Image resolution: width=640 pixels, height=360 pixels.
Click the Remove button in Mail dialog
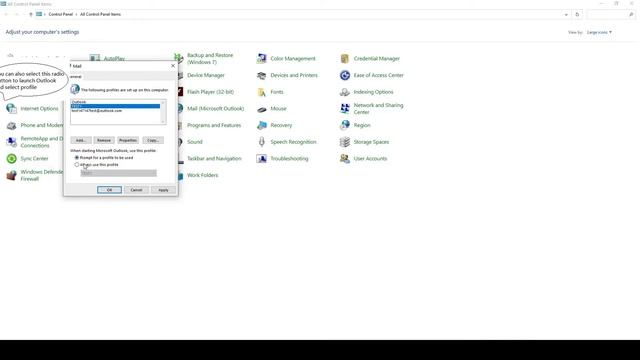104,140
